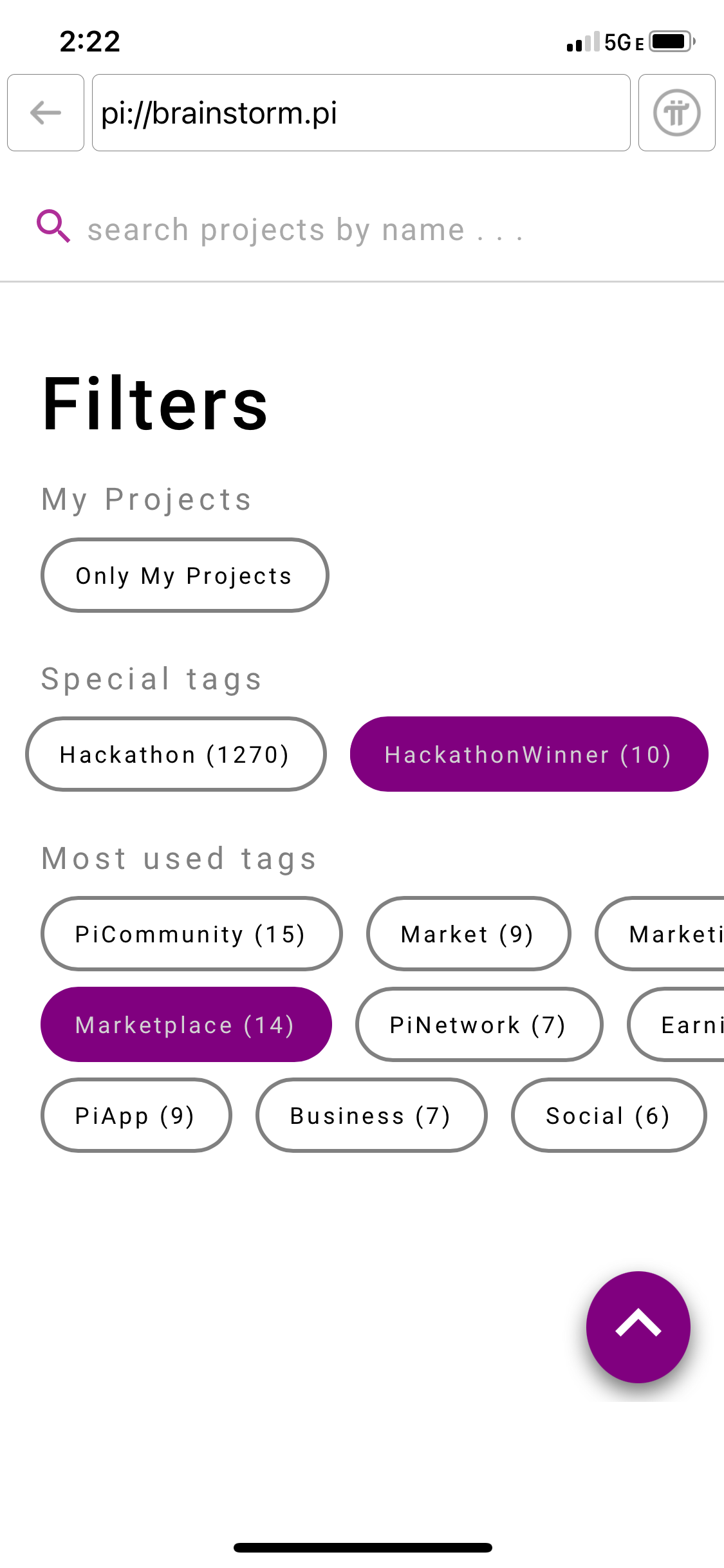Tap the partially visible Earni tag
724x1568 pixels.
676,1025
